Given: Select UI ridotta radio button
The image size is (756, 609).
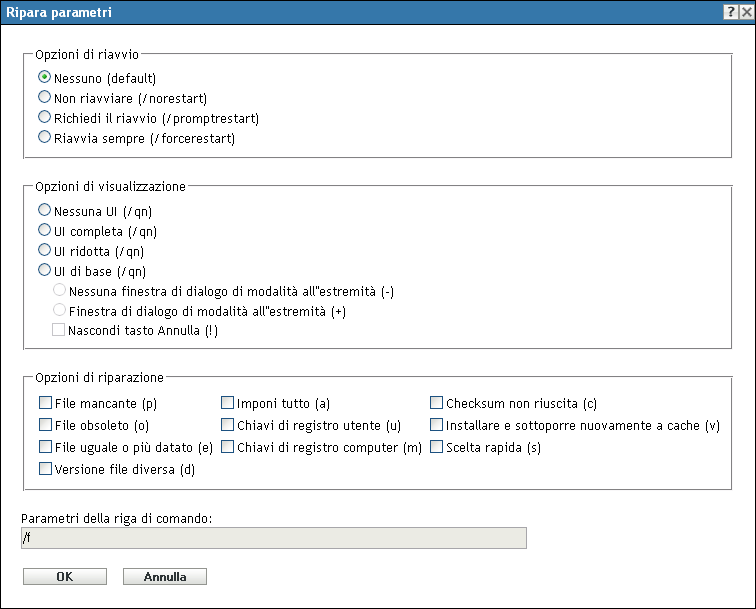Looking at the screenshot, I should 44,251.
